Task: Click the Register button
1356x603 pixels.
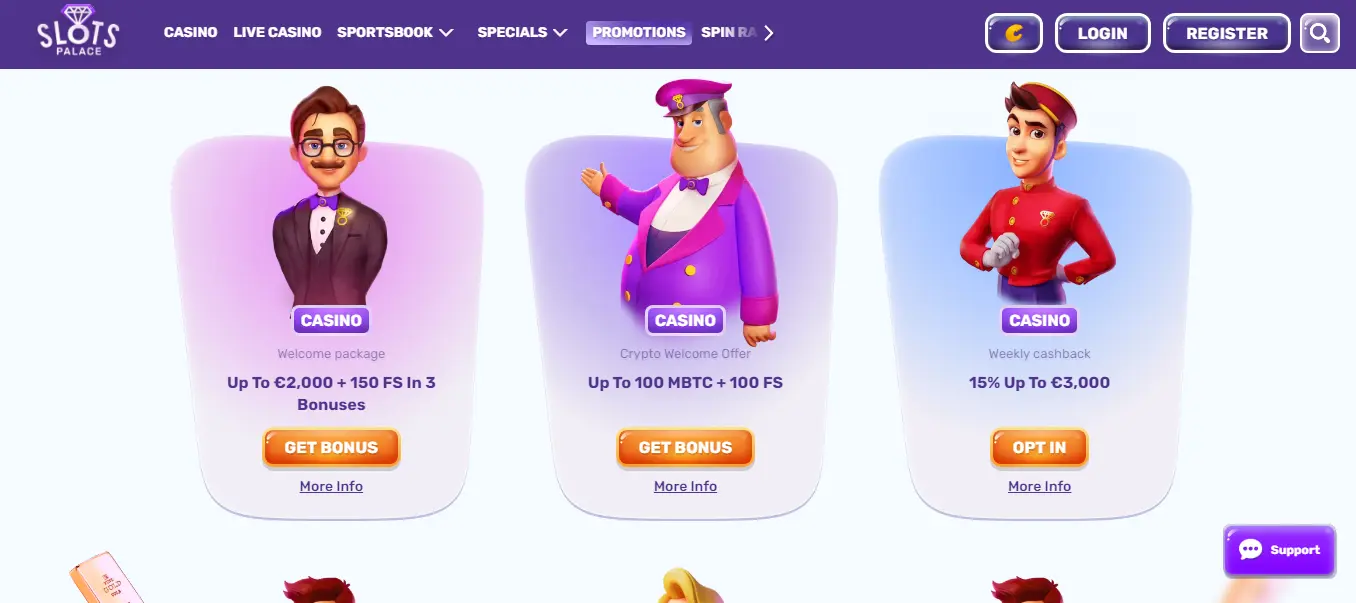Action: point(1227,33)
